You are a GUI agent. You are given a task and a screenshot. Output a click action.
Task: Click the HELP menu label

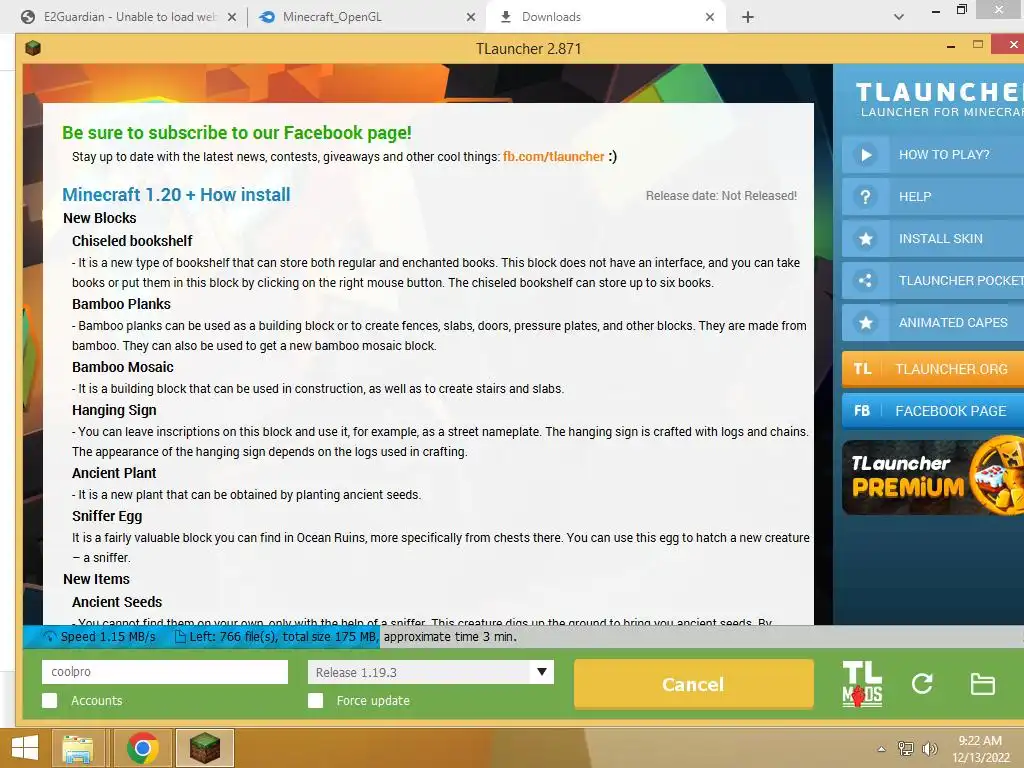pyautogui.click(x=915, y=197)
